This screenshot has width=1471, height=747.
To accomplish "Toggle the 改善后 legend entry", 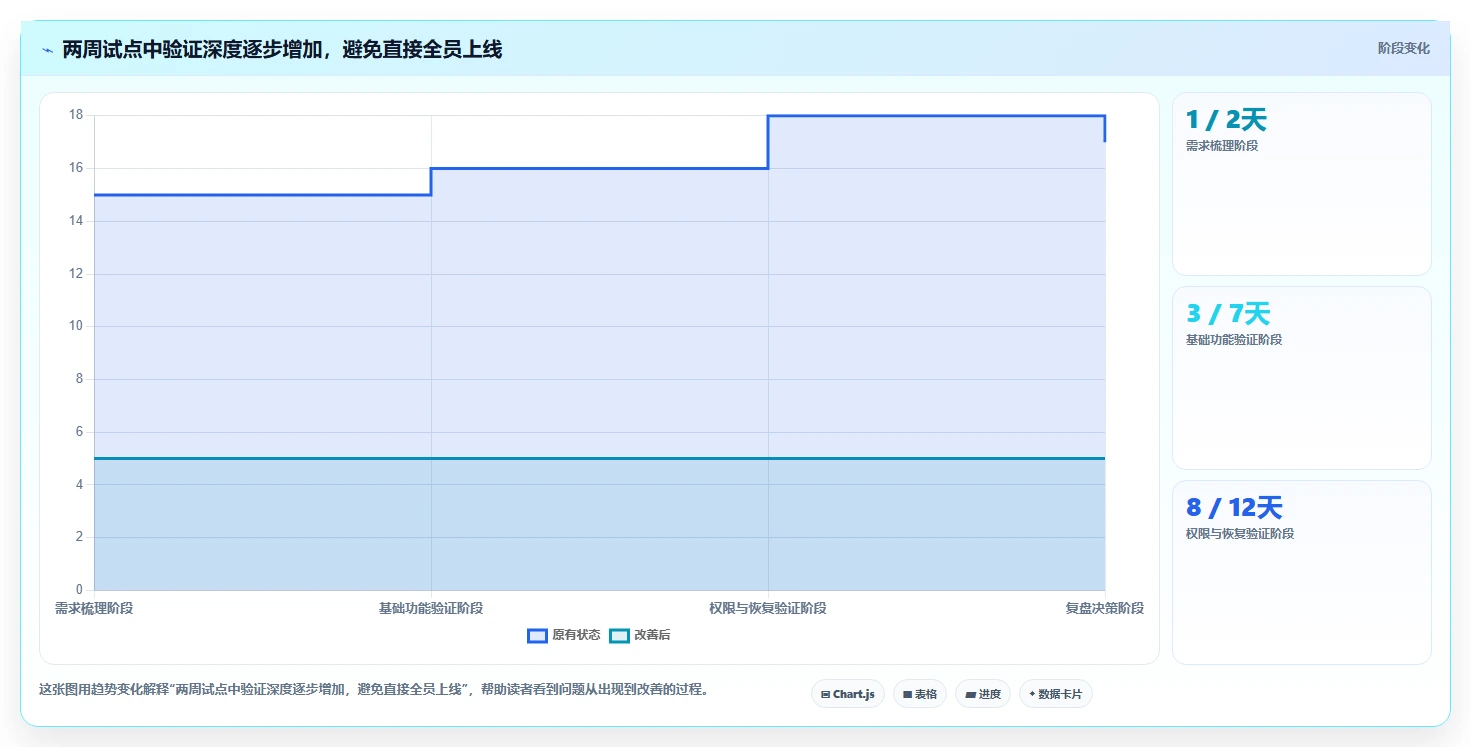I will (640, 635).
